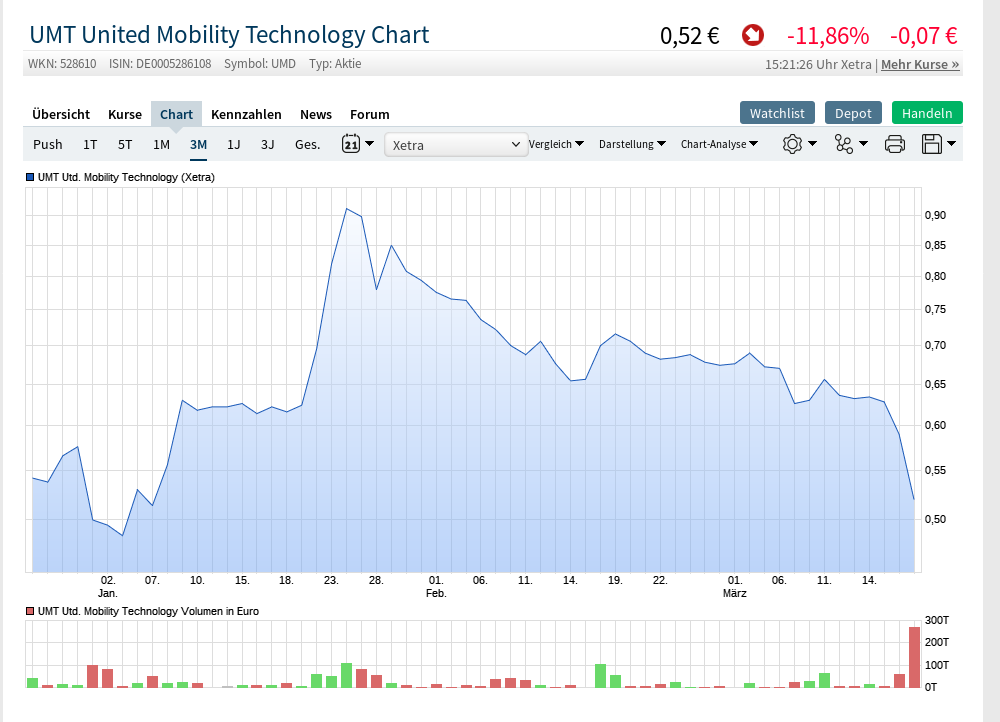Click the Typ: Aktie text
The height and width of the screenshot is (722, 1000).
(x=335, y=64)
